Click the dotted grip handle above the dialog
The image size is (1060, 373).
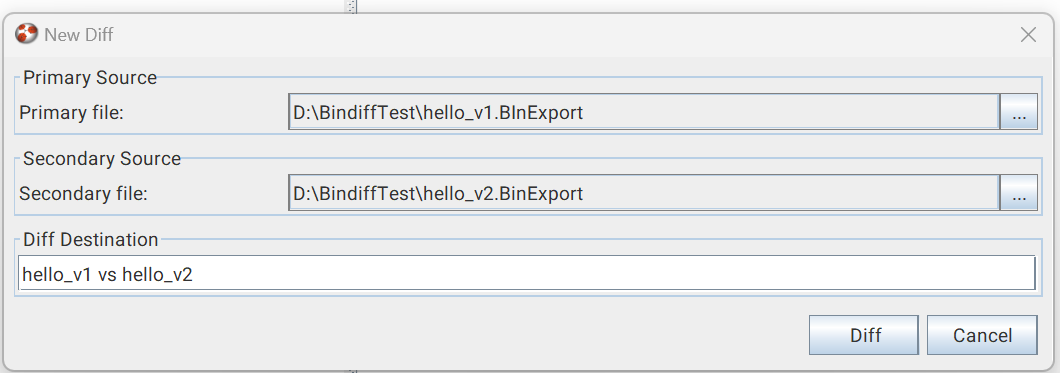click(x=351, y=6)
